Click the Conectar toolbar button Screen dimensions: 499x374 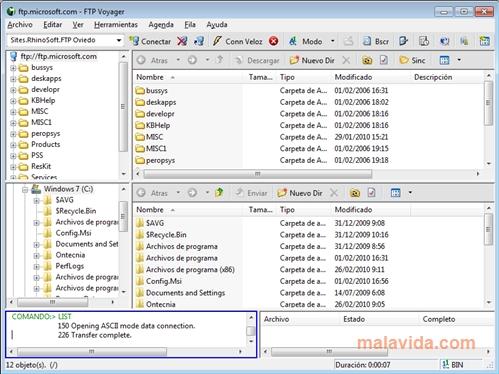tap(150, 41)
